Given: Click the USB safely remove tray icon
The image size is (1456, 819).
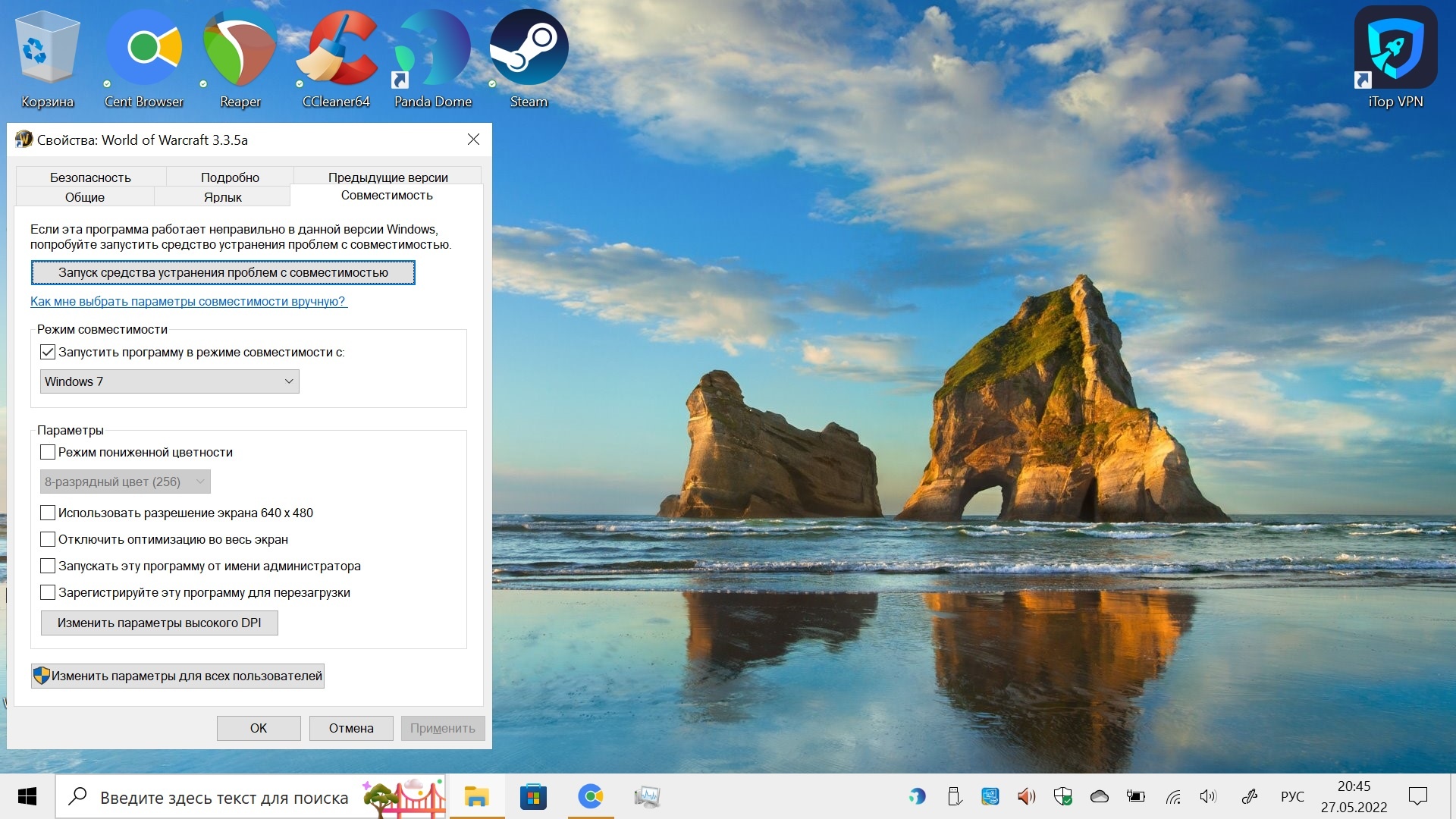Looking at the screenshot, I should coord(954,796).
